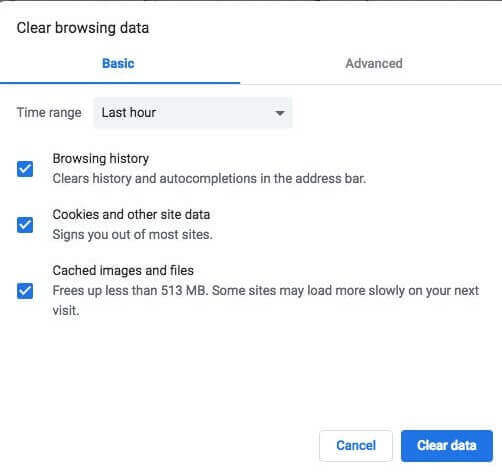502x472 pixels.
Task: Click the 'Signs you out of most sites' text
Action: (132, 235)
